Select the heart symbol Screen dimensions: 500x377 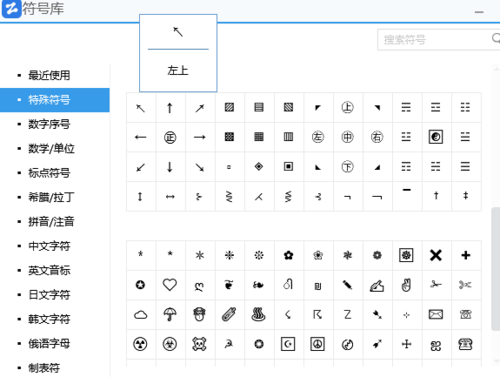point(170,285)
